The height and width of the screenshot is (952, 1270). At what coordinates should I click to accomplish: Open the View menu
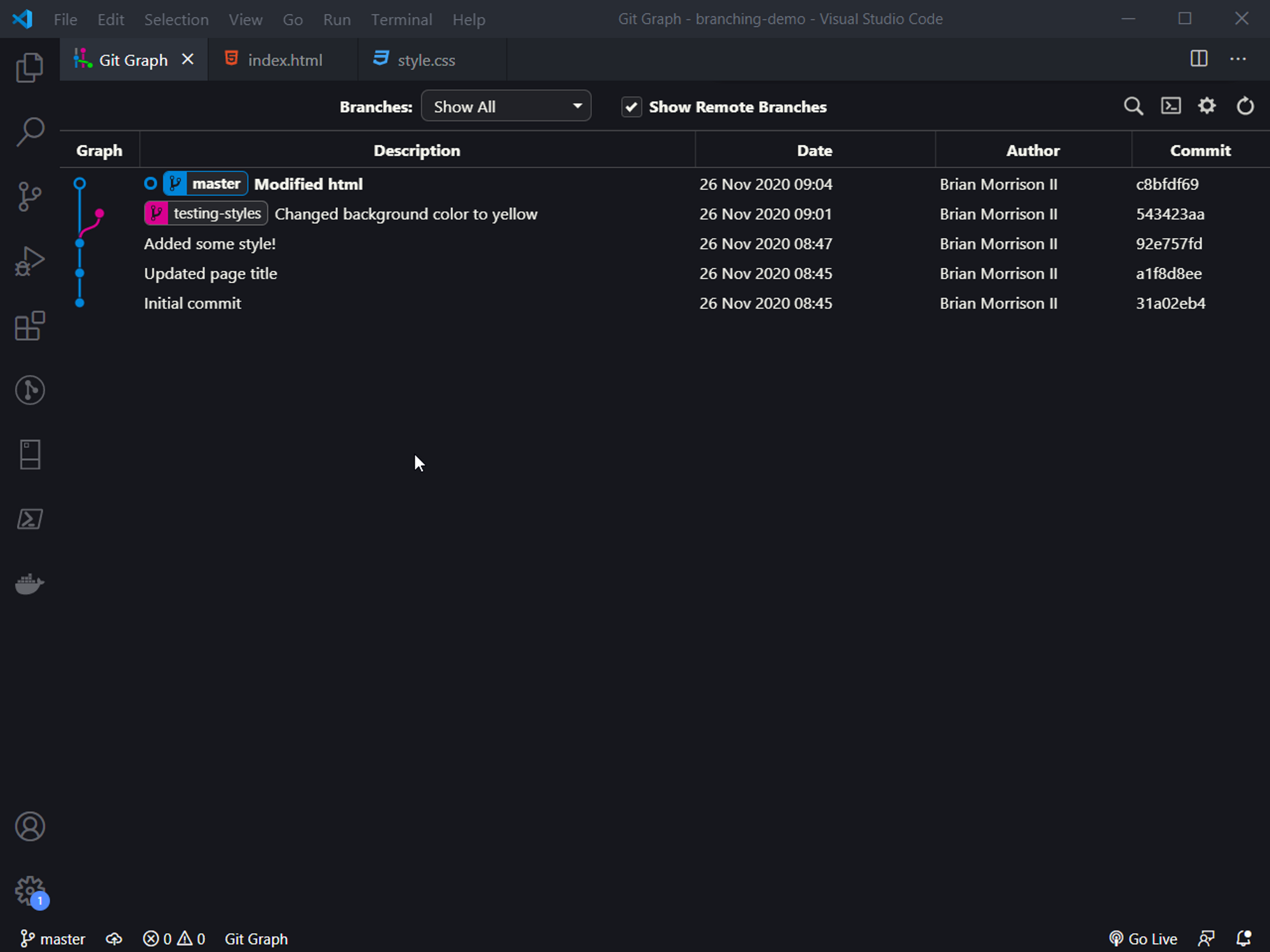(246, 20)
